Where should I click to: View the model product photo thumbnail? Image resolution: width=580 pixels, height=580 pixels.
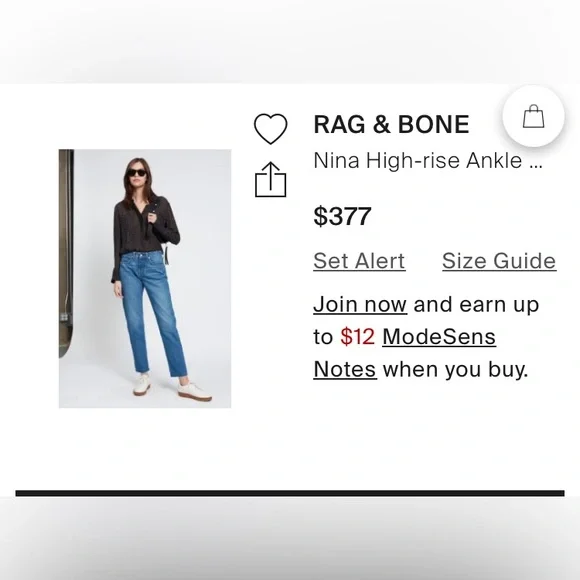[145, 279]
